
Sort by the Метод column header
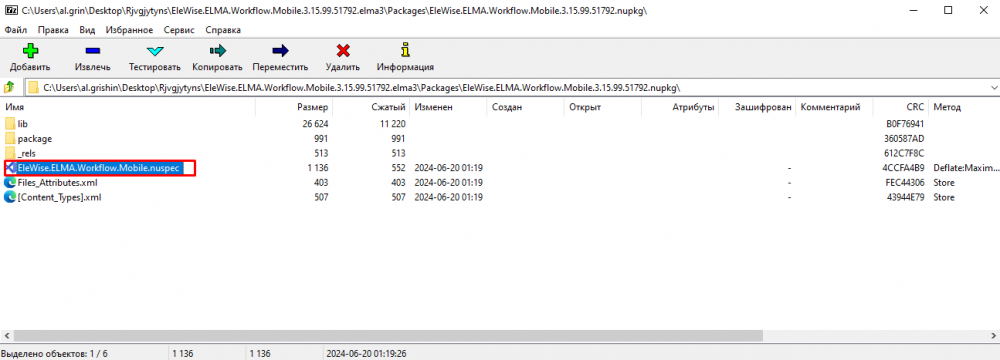pyautogui.click(x=964, y=107)
